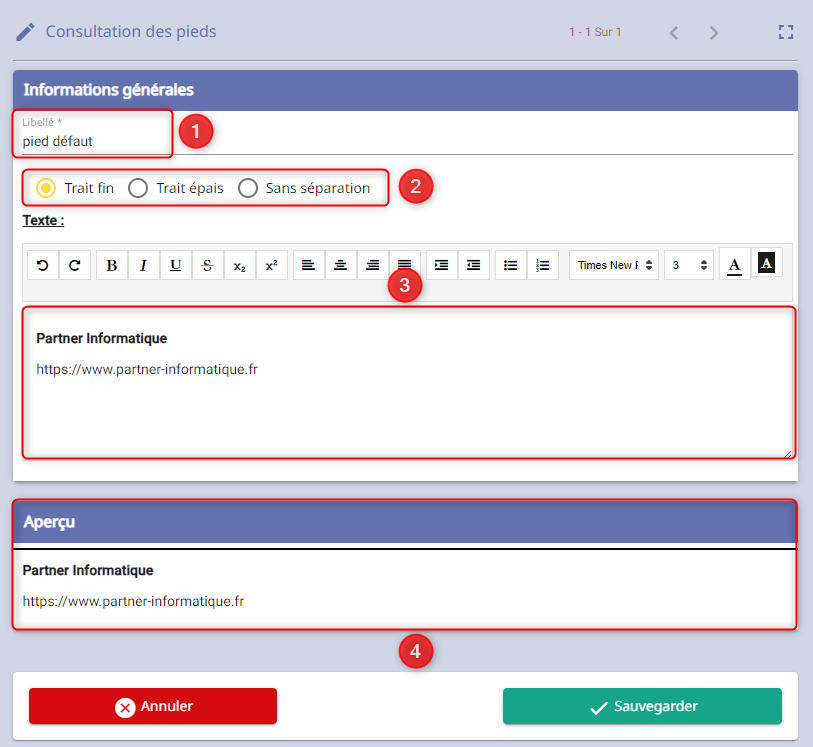Click the 'Texte :' label
The width and height of the screenshot is (813, 747).
point(44,220)
